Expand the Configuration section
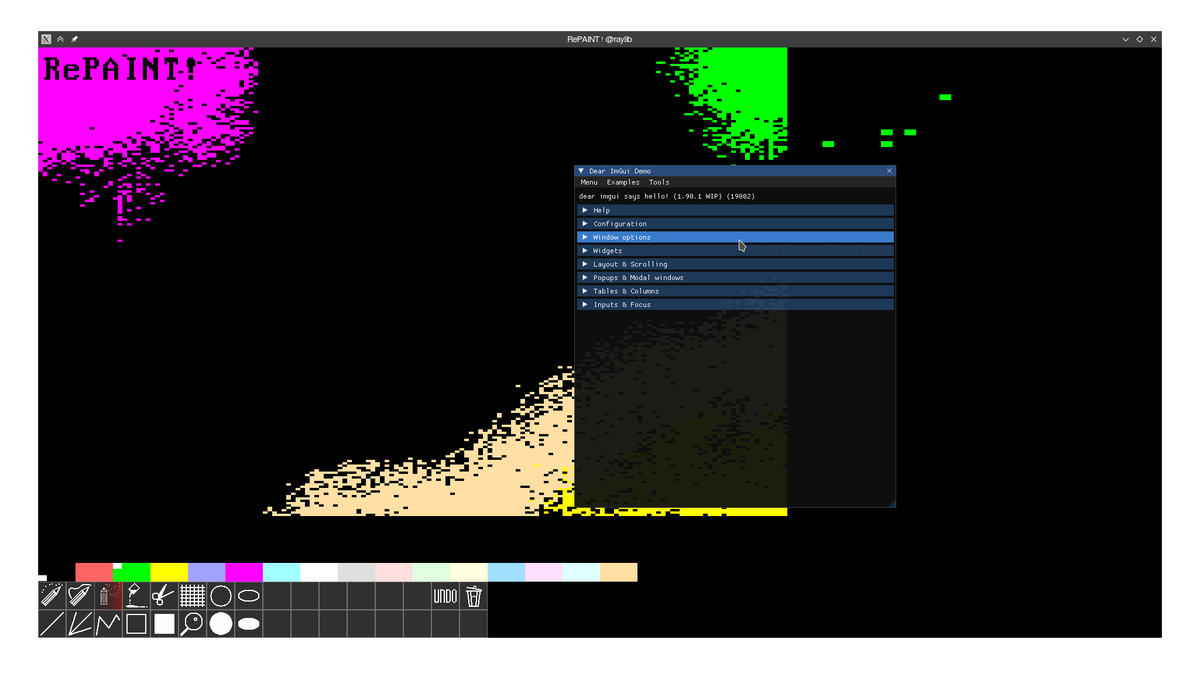The image size is (1200, 683). 735,224
